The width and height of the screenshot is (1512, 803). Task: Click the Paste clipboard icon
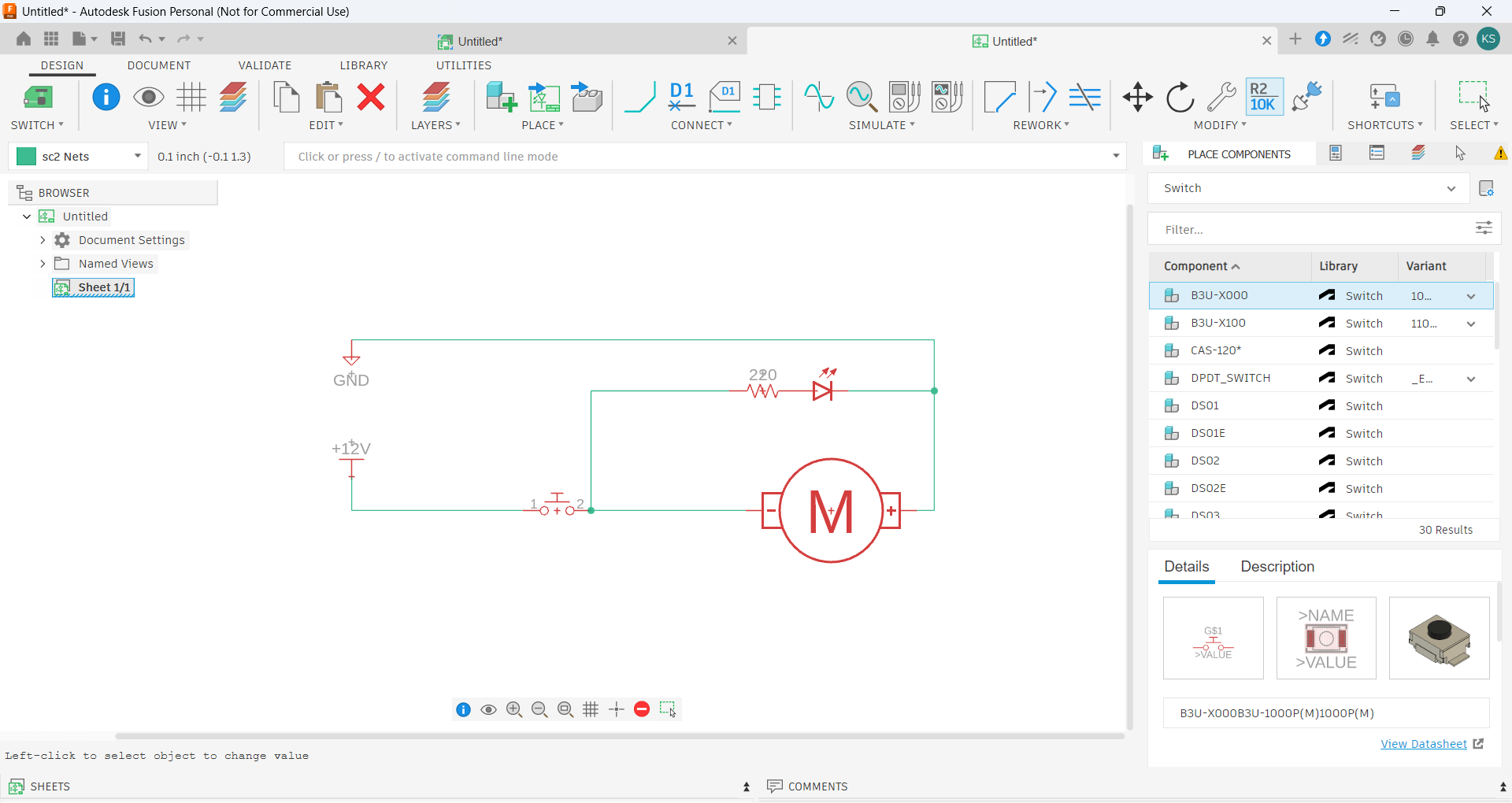[x=328, y=97]
